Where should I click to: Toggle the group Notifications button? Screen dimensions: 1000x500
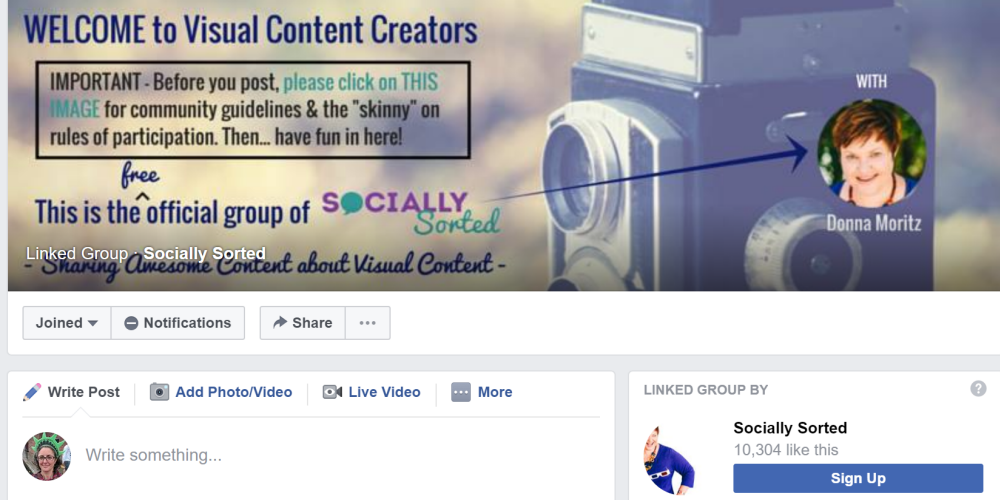pyautogui.click(x=178, y=323)
